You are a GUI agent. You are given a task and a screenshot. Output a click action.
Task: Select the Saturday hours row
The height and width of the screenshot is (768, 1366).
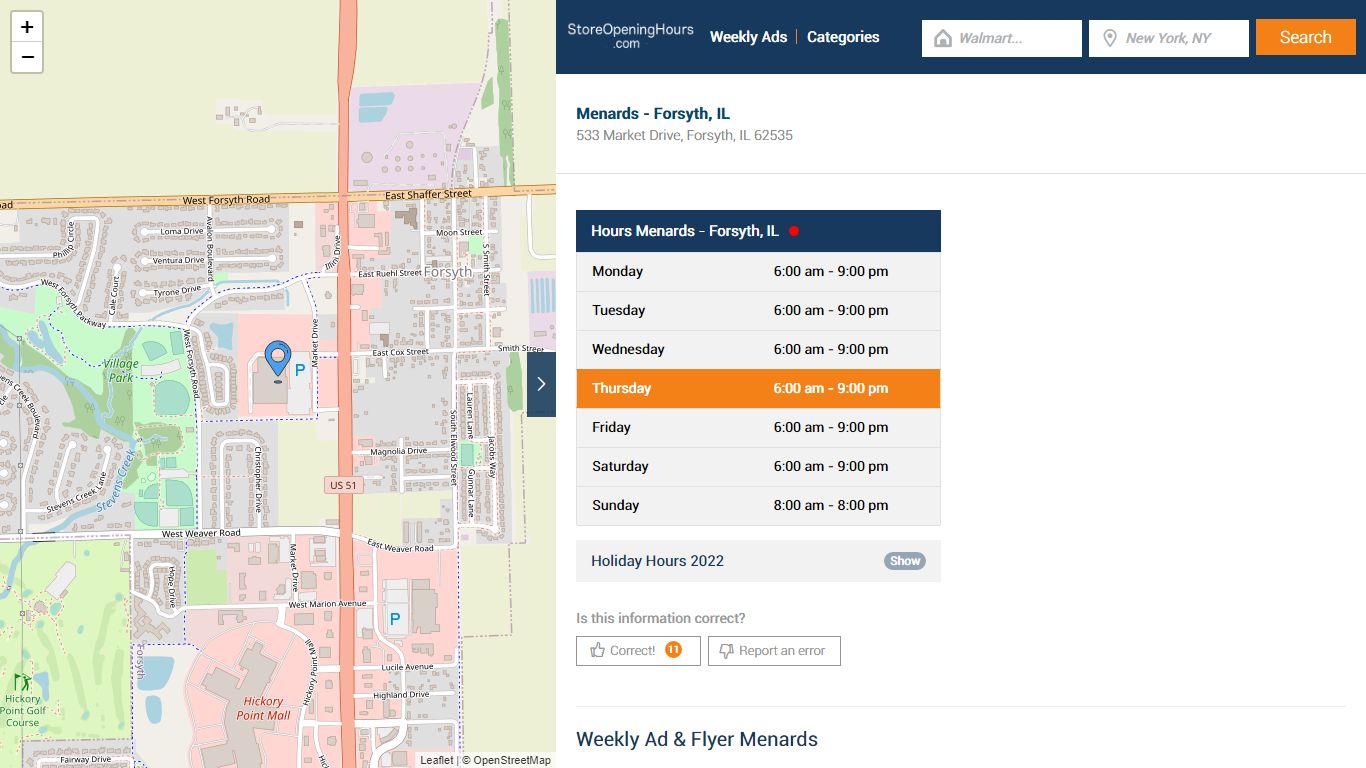[x=758, y=467]
